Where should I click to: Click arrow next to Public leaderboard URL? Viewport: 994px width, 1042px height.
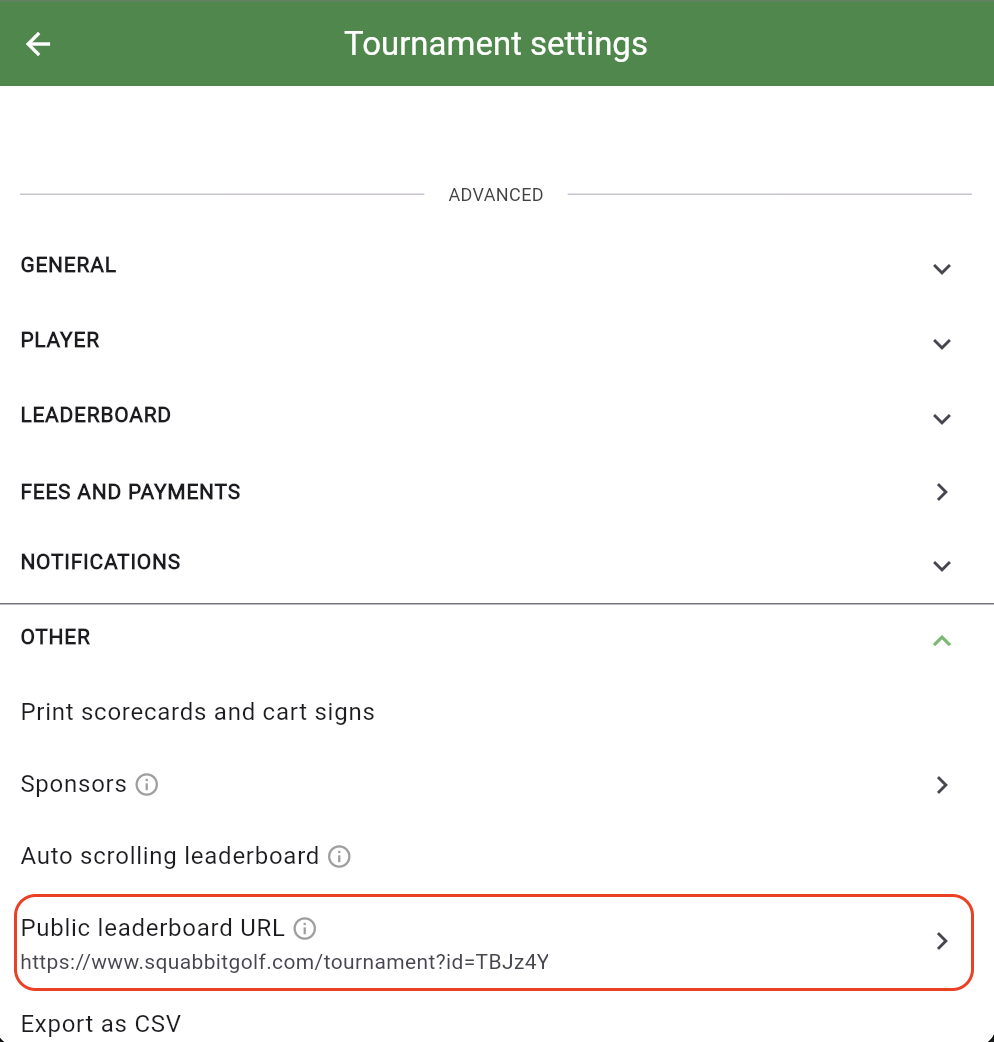(941, 941)
